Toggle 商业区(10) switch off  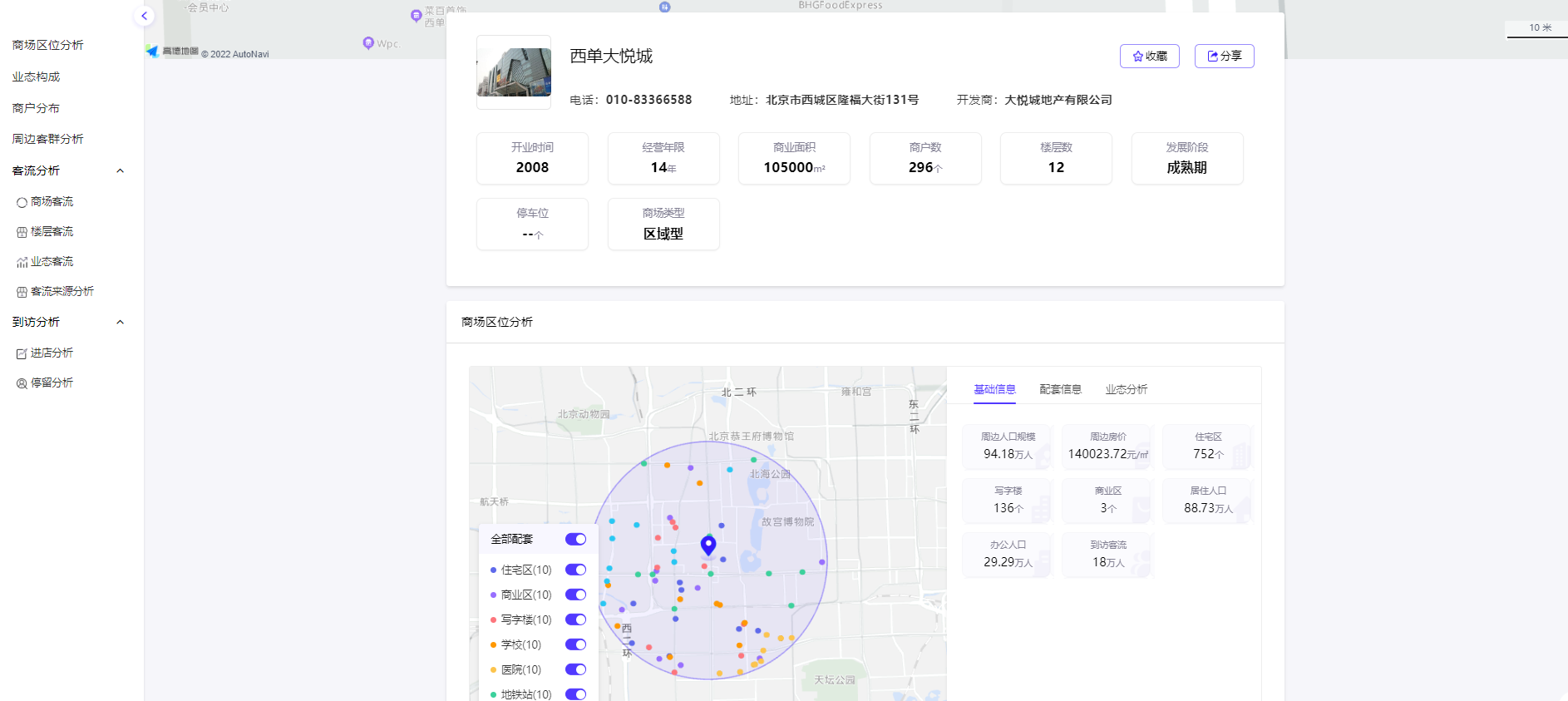(x=575, y=595)
